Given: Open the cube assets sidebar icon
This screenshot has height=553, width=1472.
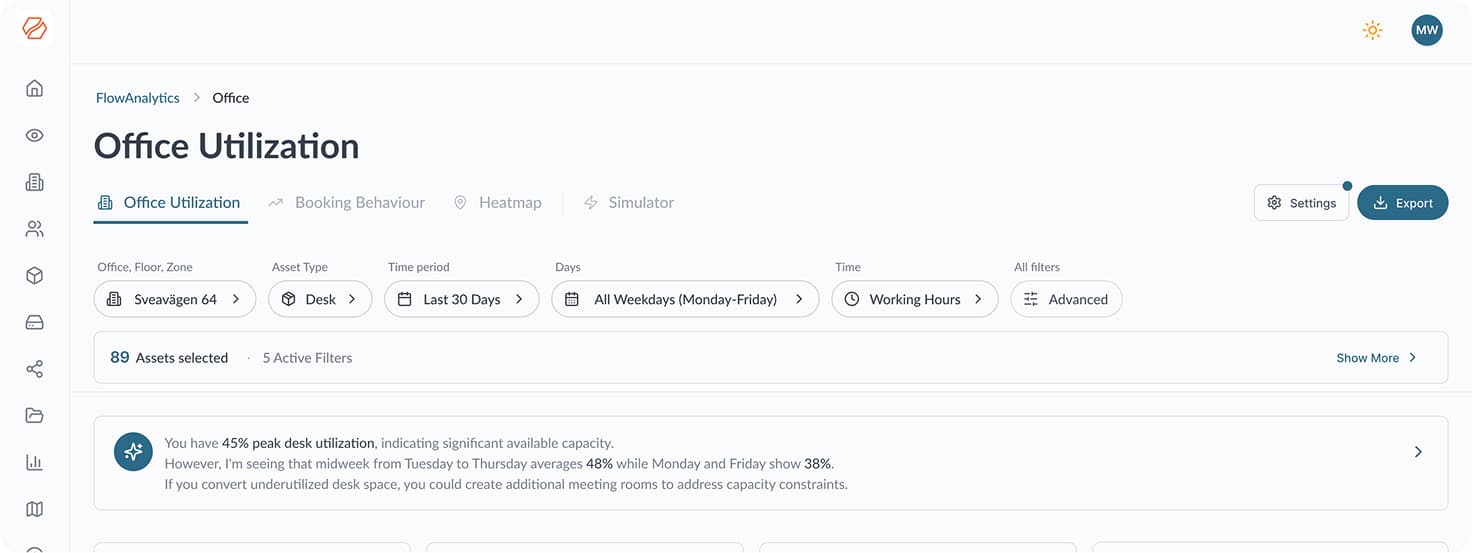Looking at the screenshot, I should [x=35, y=276].
